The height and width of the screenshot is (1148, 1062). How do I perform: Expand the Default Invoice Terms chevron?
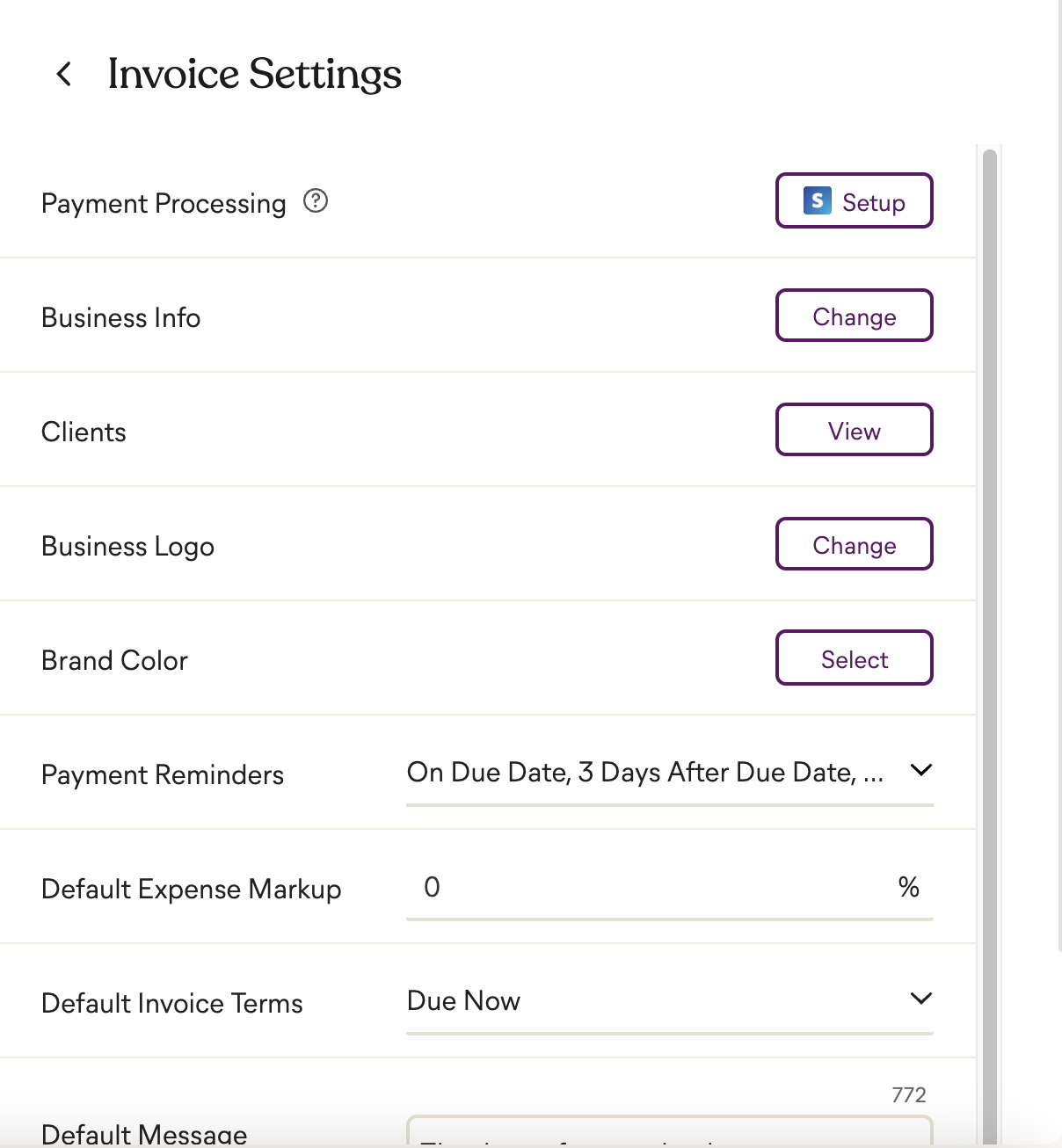click(x=920, y=999)
